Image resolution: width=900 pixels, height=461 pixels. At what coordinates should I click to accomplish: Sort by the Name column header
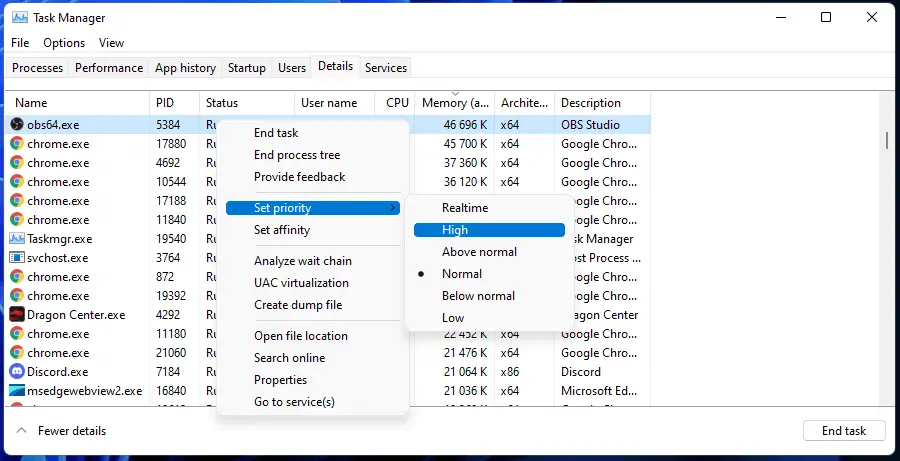77,103
